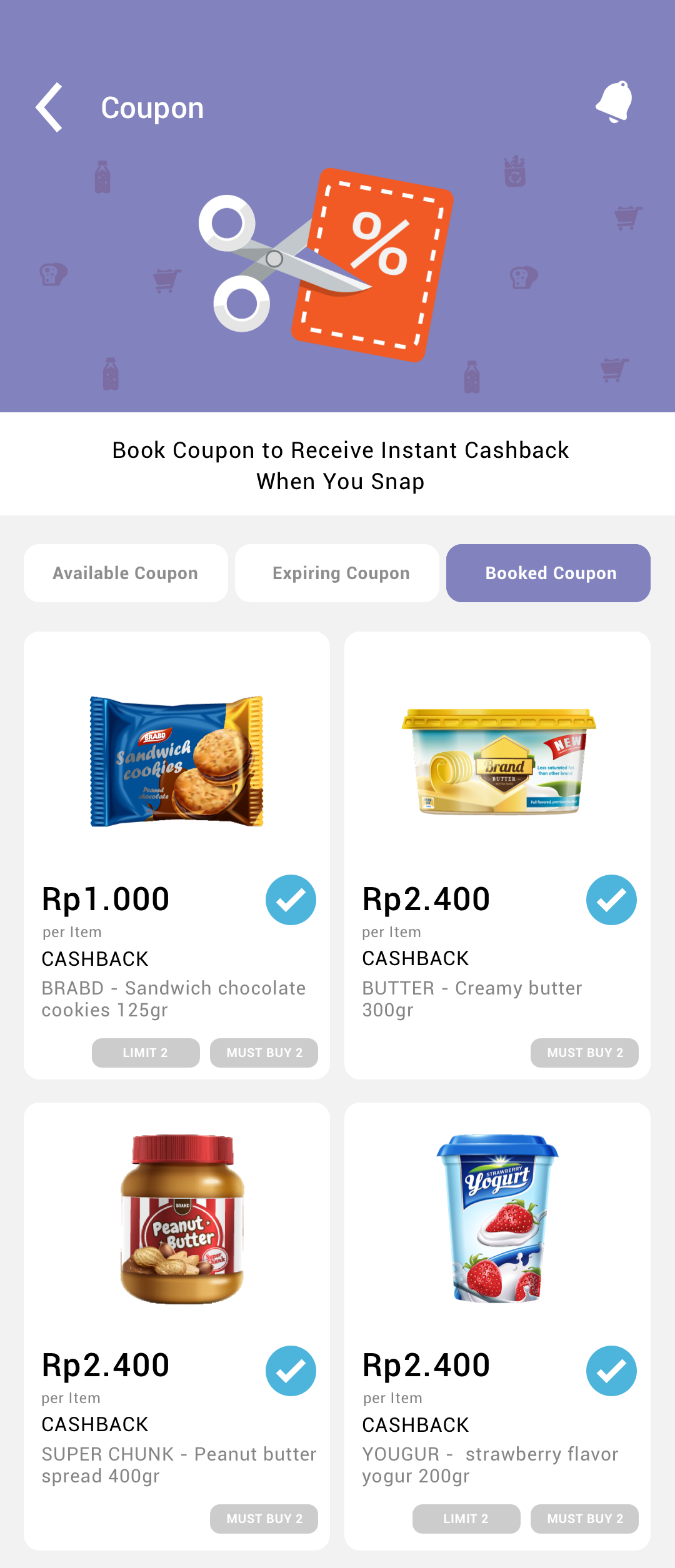Toggle the Peanut butter spread checkmark
This screenshot has width=675, height=1568.
pos(291,1371)
